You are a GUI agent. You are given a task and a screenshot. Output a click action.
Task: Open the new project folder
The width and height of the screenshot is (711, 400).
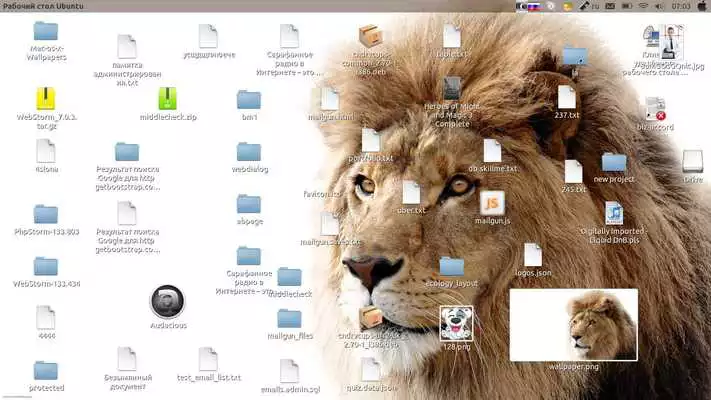[614, 162]
